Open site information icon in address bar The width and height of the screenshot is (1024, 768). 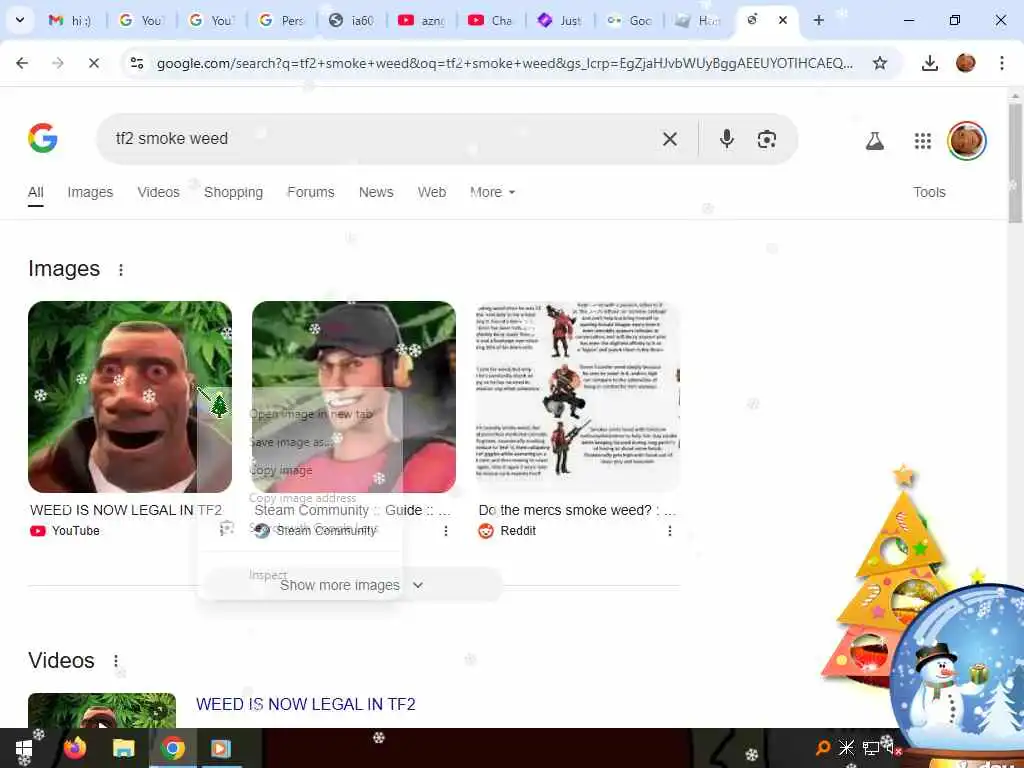click(137, 63)
